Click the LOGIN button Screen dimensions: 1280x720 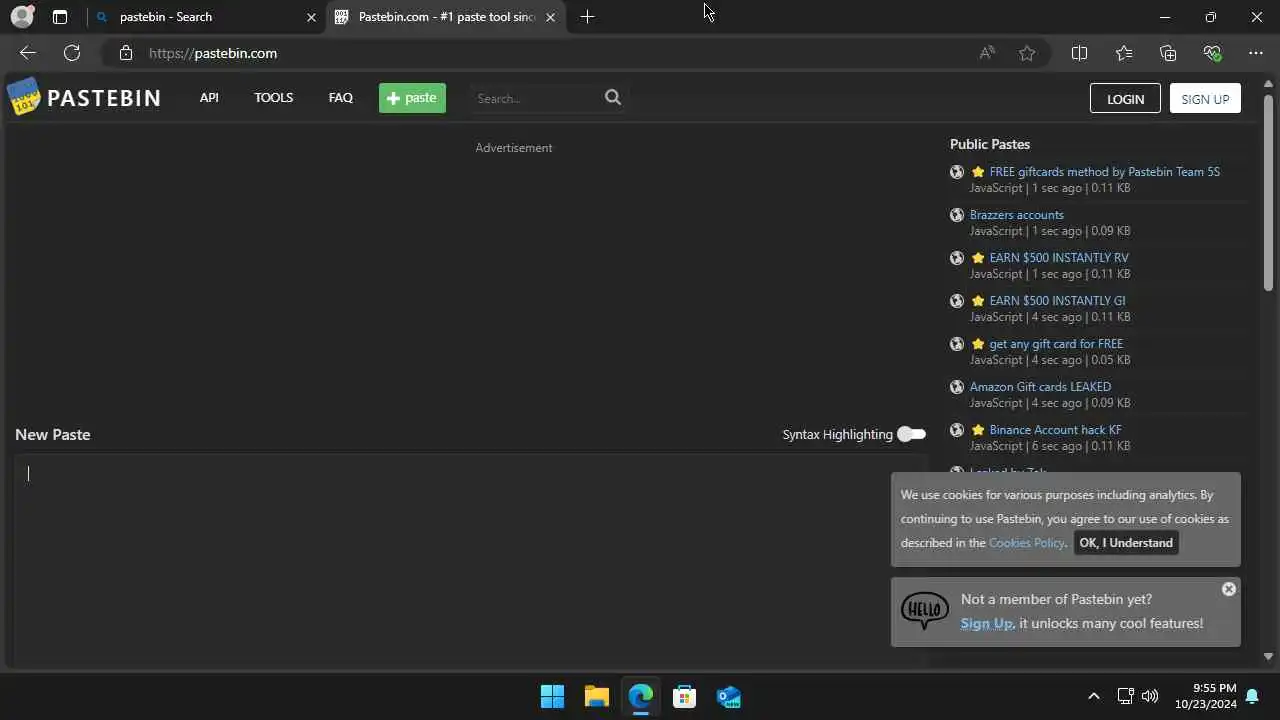tap(1125, 98)
